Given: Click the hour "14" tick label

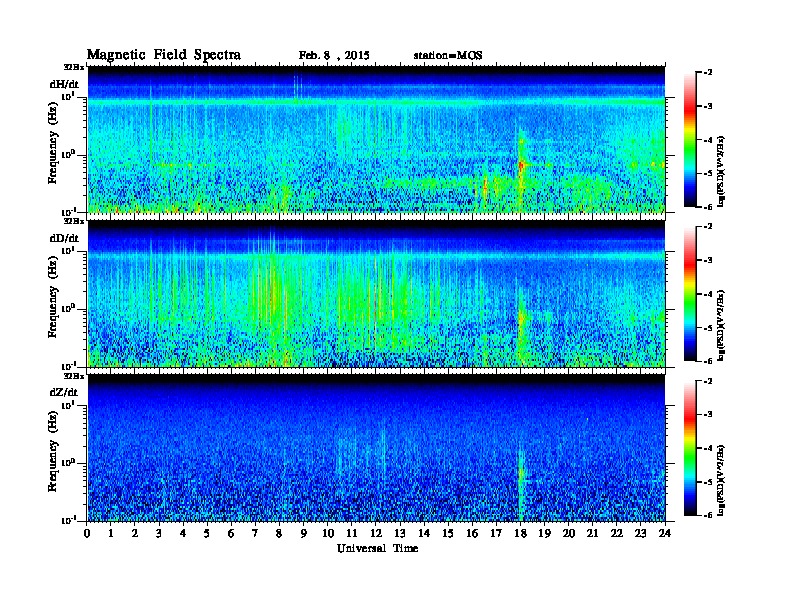Looking at the screenshot, I should click(x=424, y=534).
